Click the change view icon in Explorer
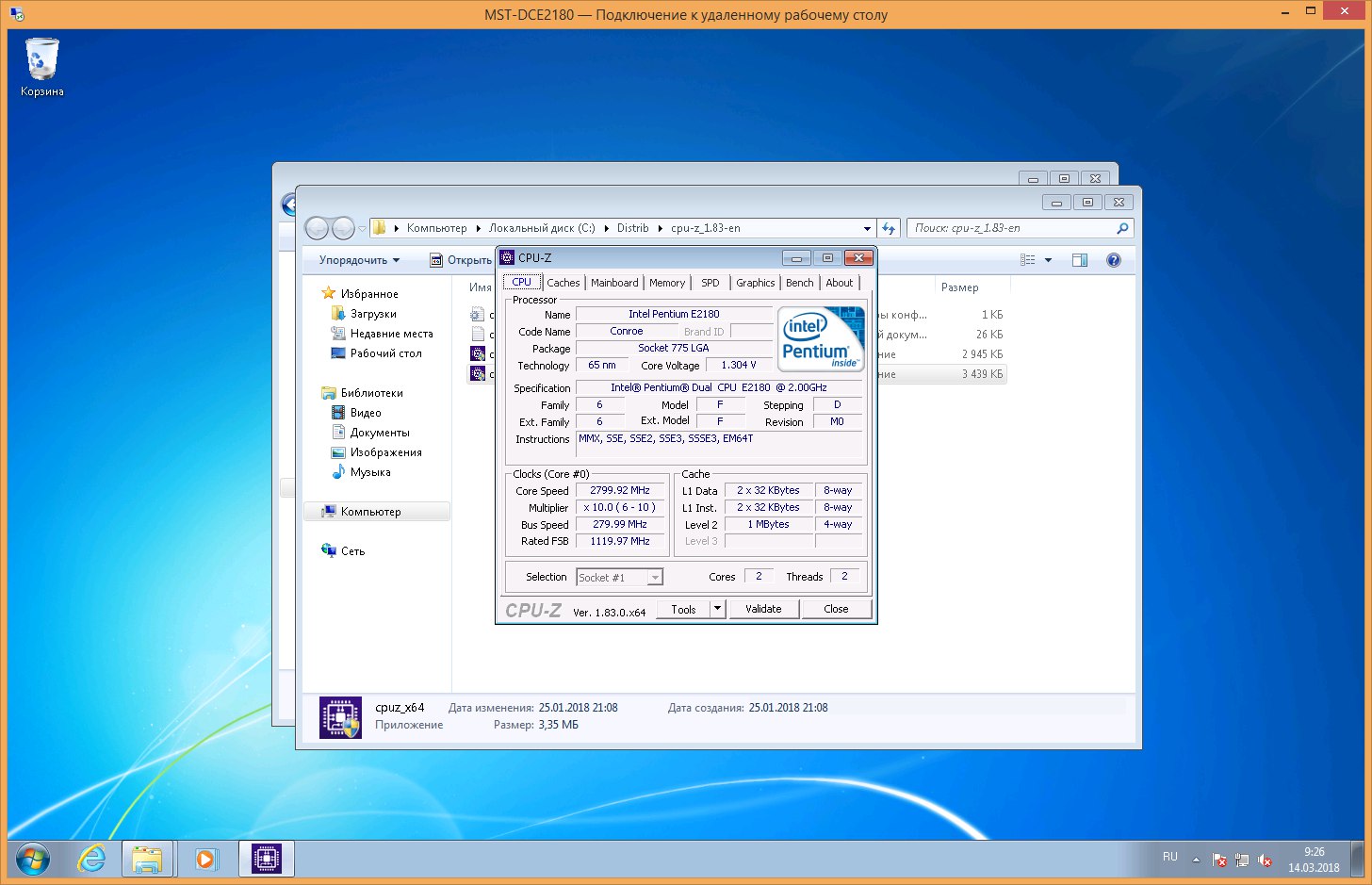The height and width of the screenshot is (885, 1372). (1028, 260)
